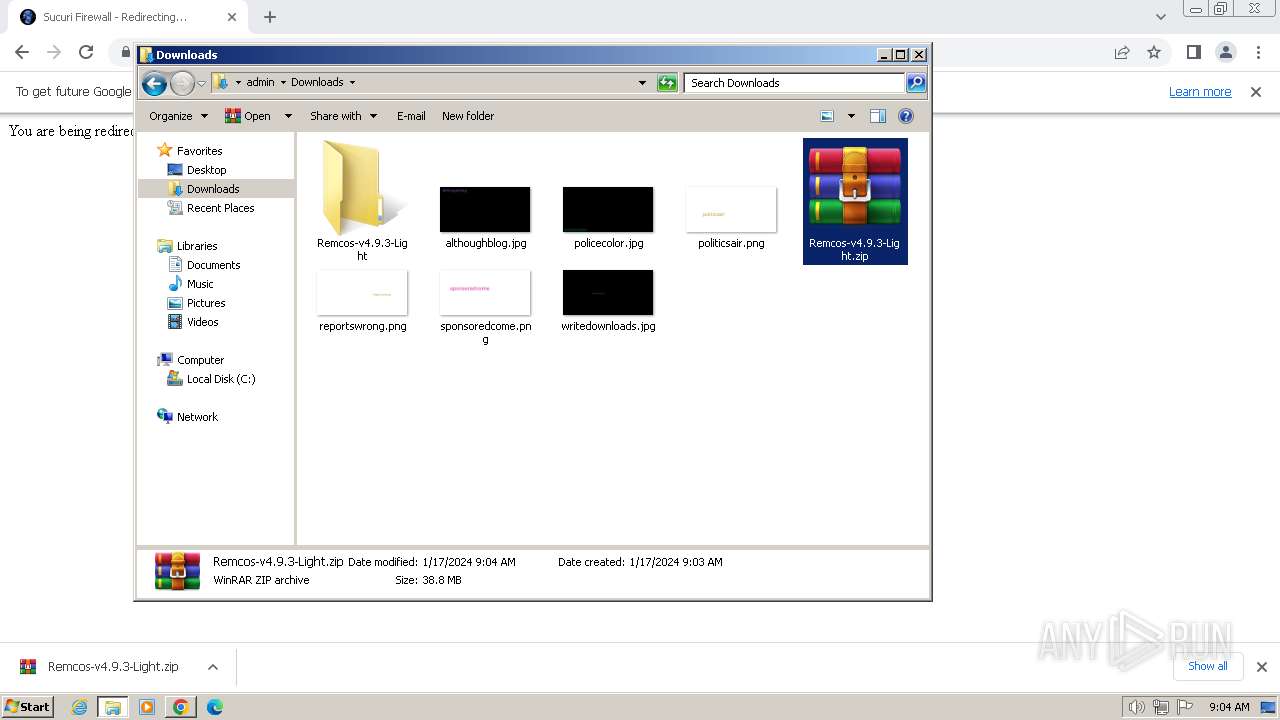This screenshot has width=1280, height=720.
Task: Click Show all downloads button
Action: [1208, 666]
